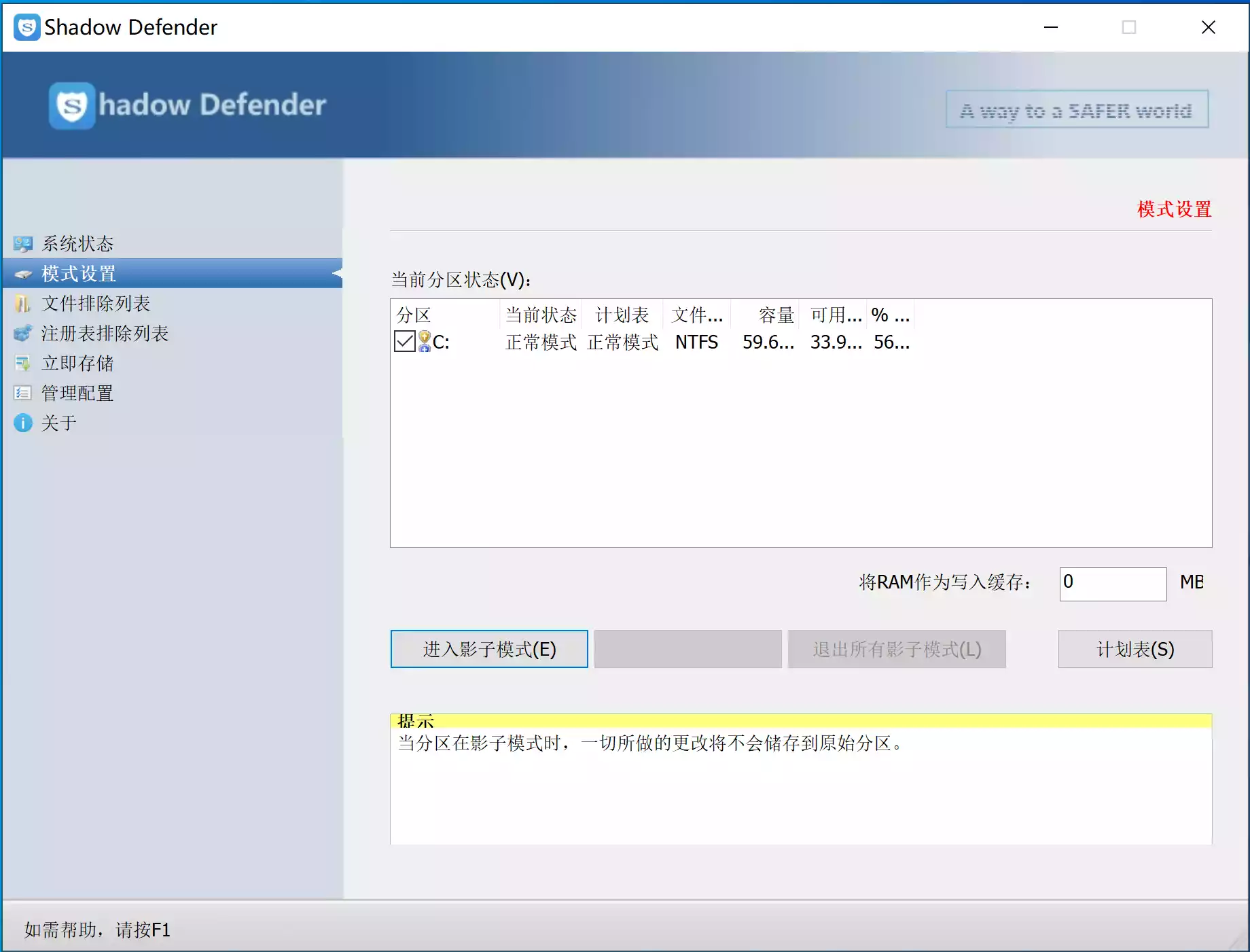Click the system status monitor icon
The image size is (1250, 952).
coord(22,244)
